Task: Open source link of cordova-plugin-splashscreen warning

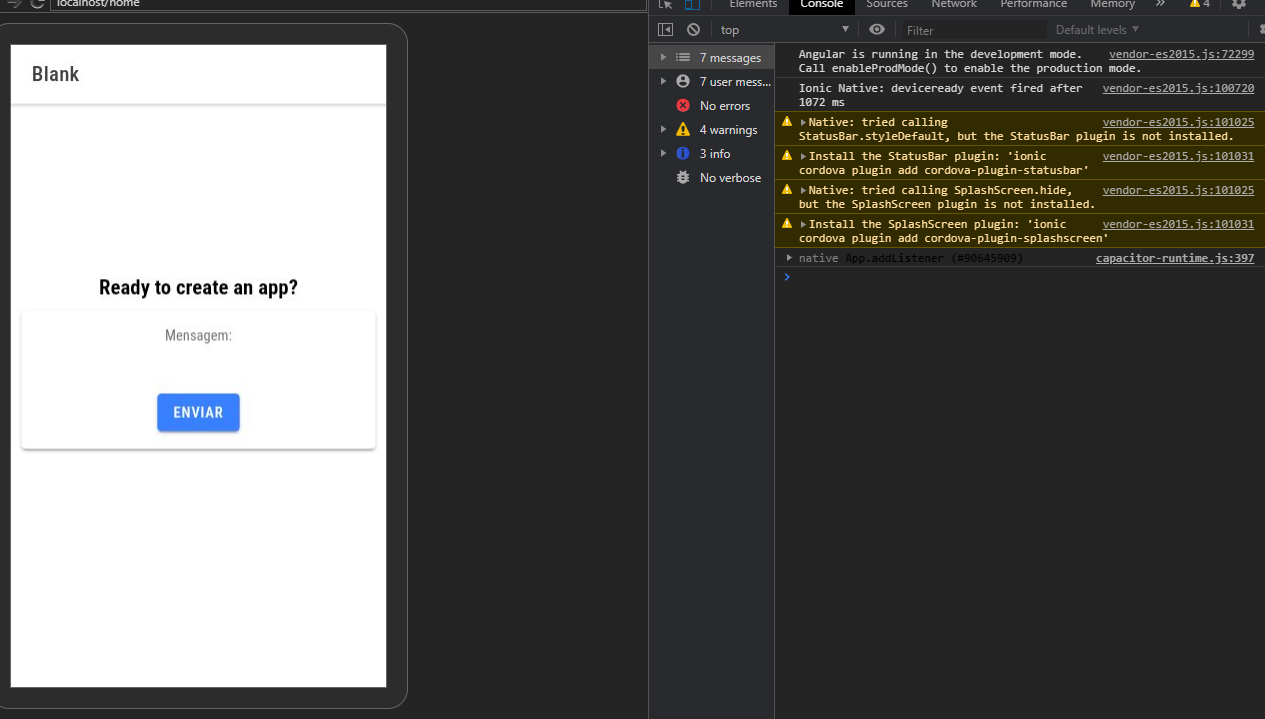Action: [1178, 224]
